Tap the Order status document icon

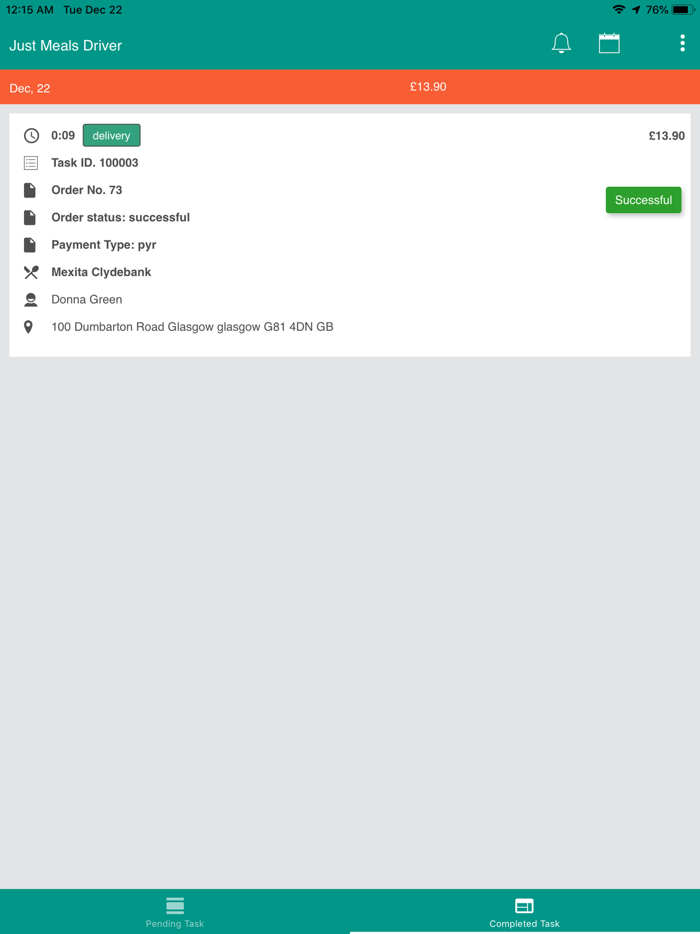click(x=30, y=217)
